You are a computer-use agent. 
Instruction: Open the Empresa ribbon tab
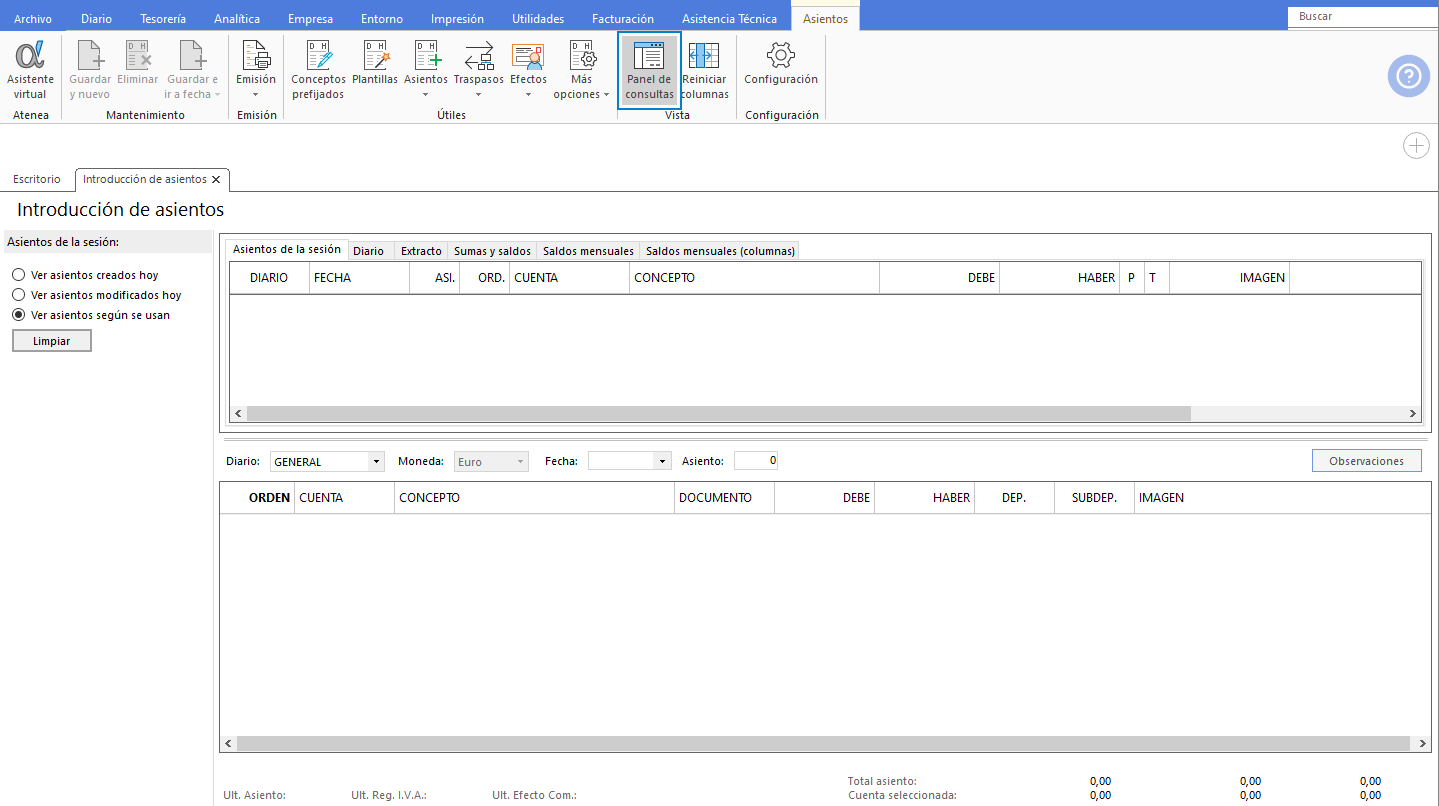pyautogui.click(x=311, y=18)
